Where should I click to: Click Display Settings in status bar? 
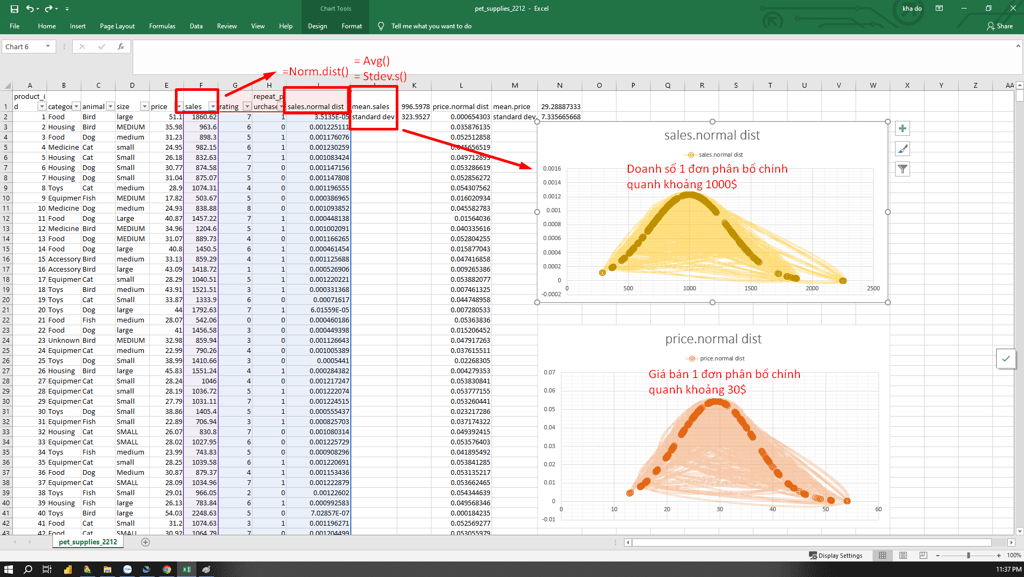click(x=836, y=555)
